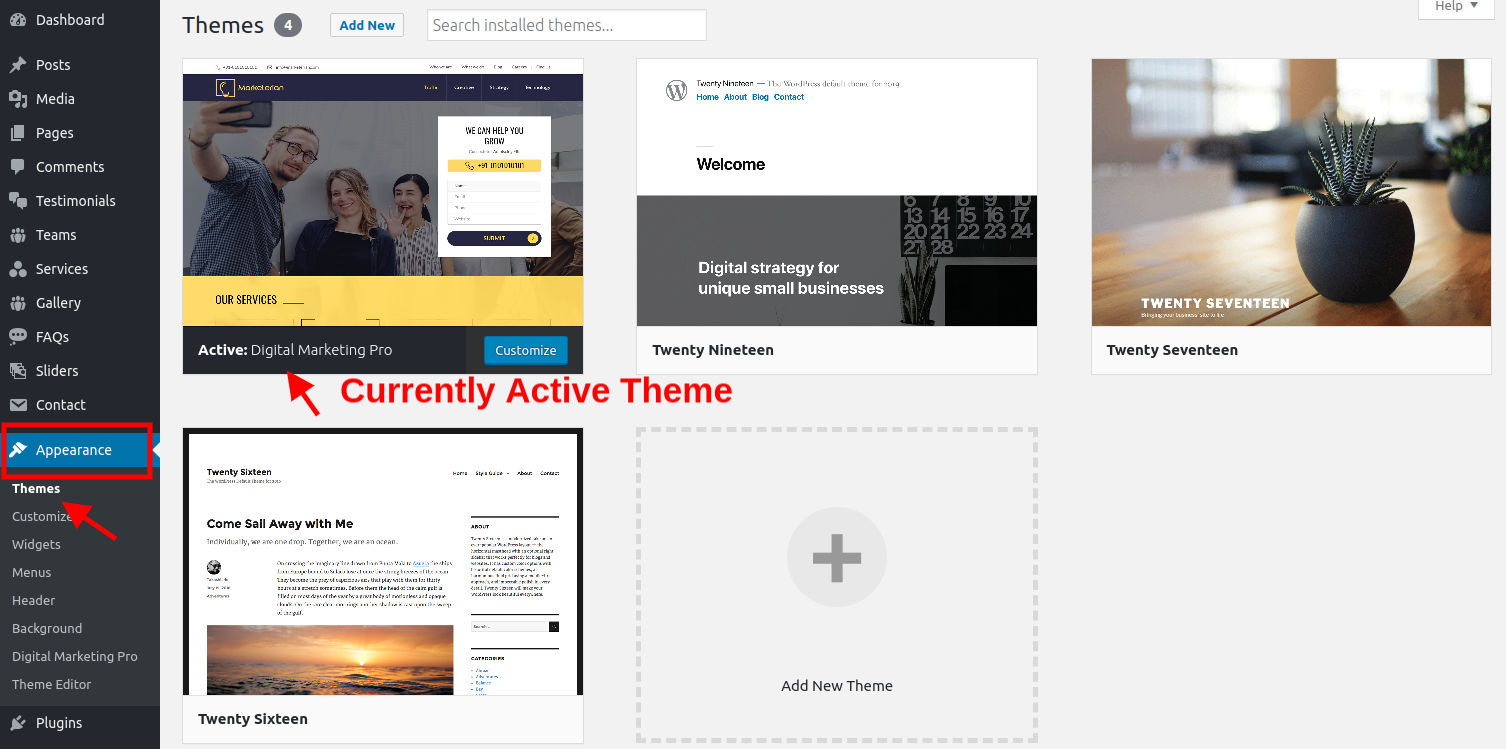1506x749 pixels.
Task: Open Widgets submenu
Action: pos(36,545)
